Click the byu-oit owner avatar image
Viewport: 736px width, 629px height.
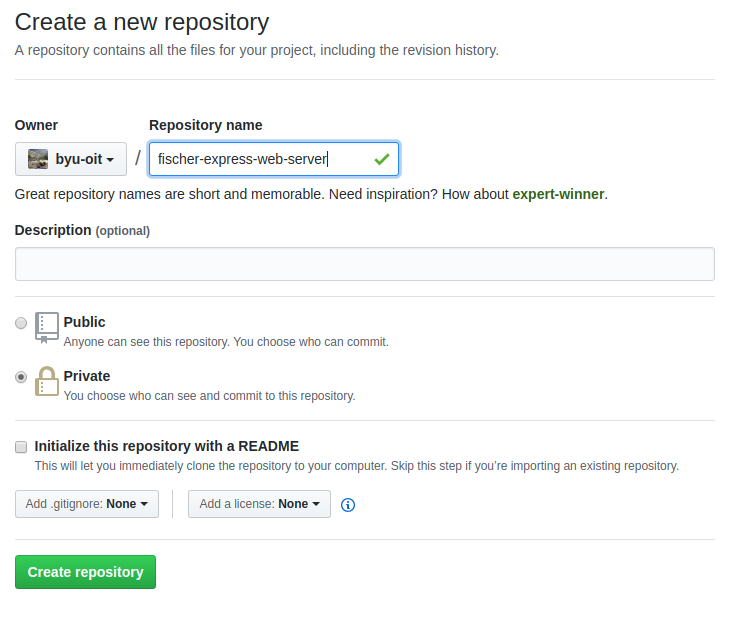click(38, 159)
